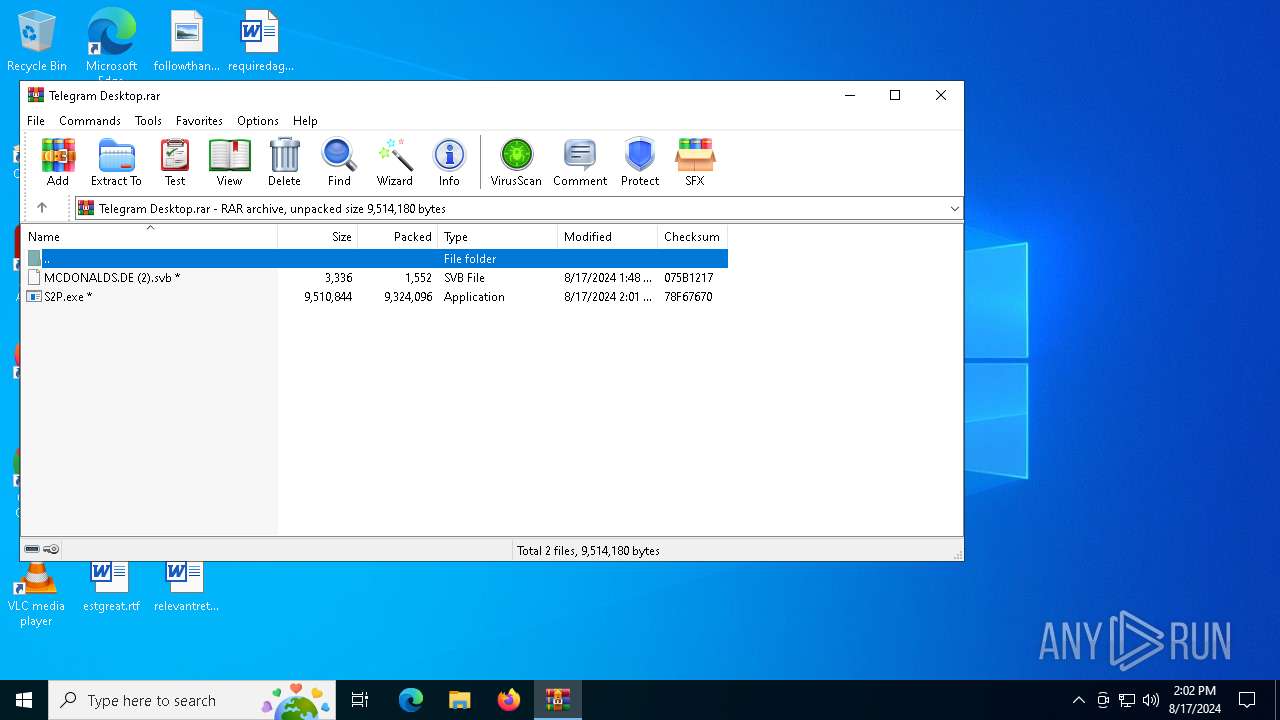Open the File menu

coord(36,120)
